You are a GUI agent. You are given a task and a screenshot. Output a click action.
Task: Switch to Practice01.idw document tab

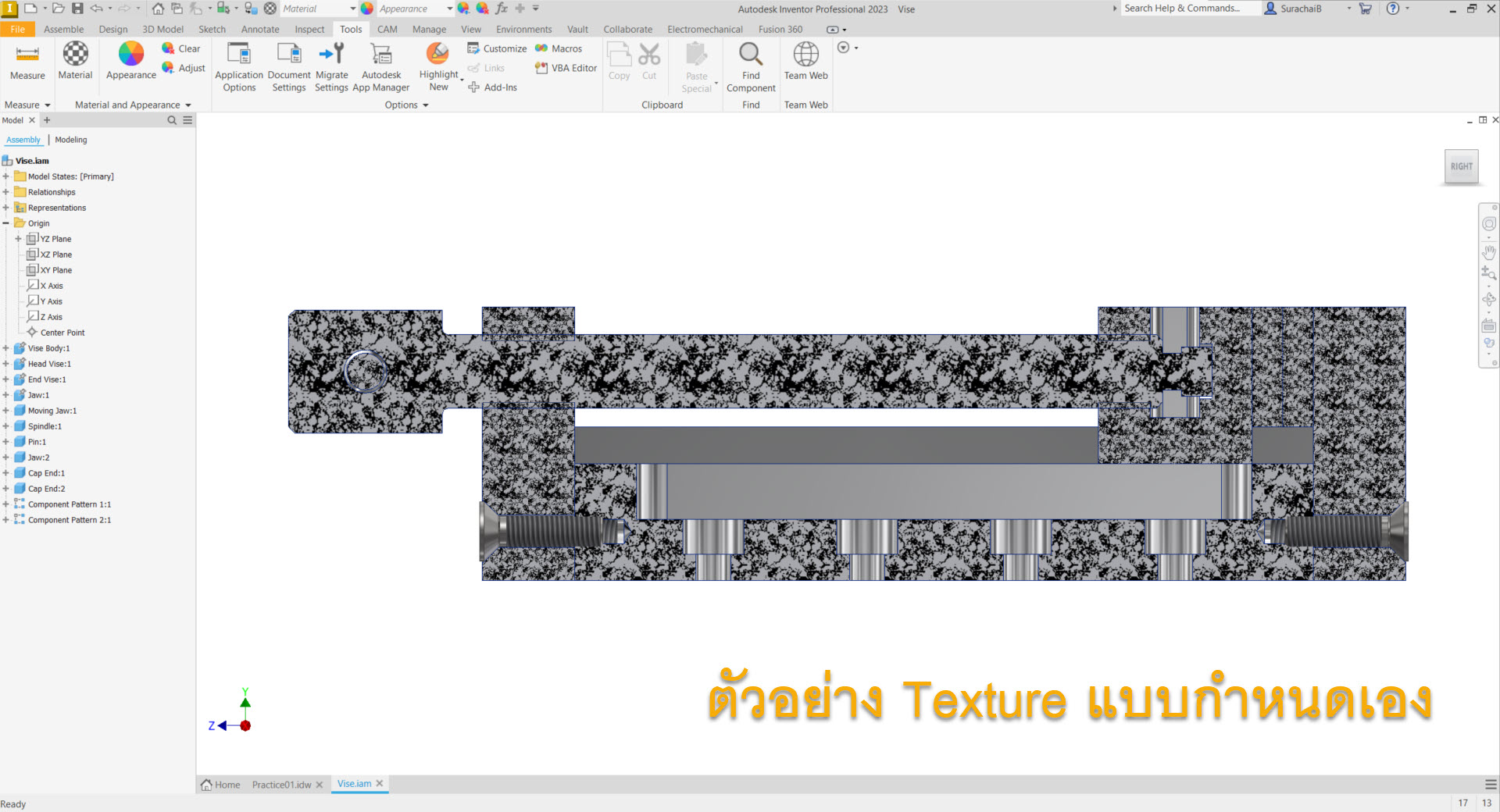click(x=281, y=785)
